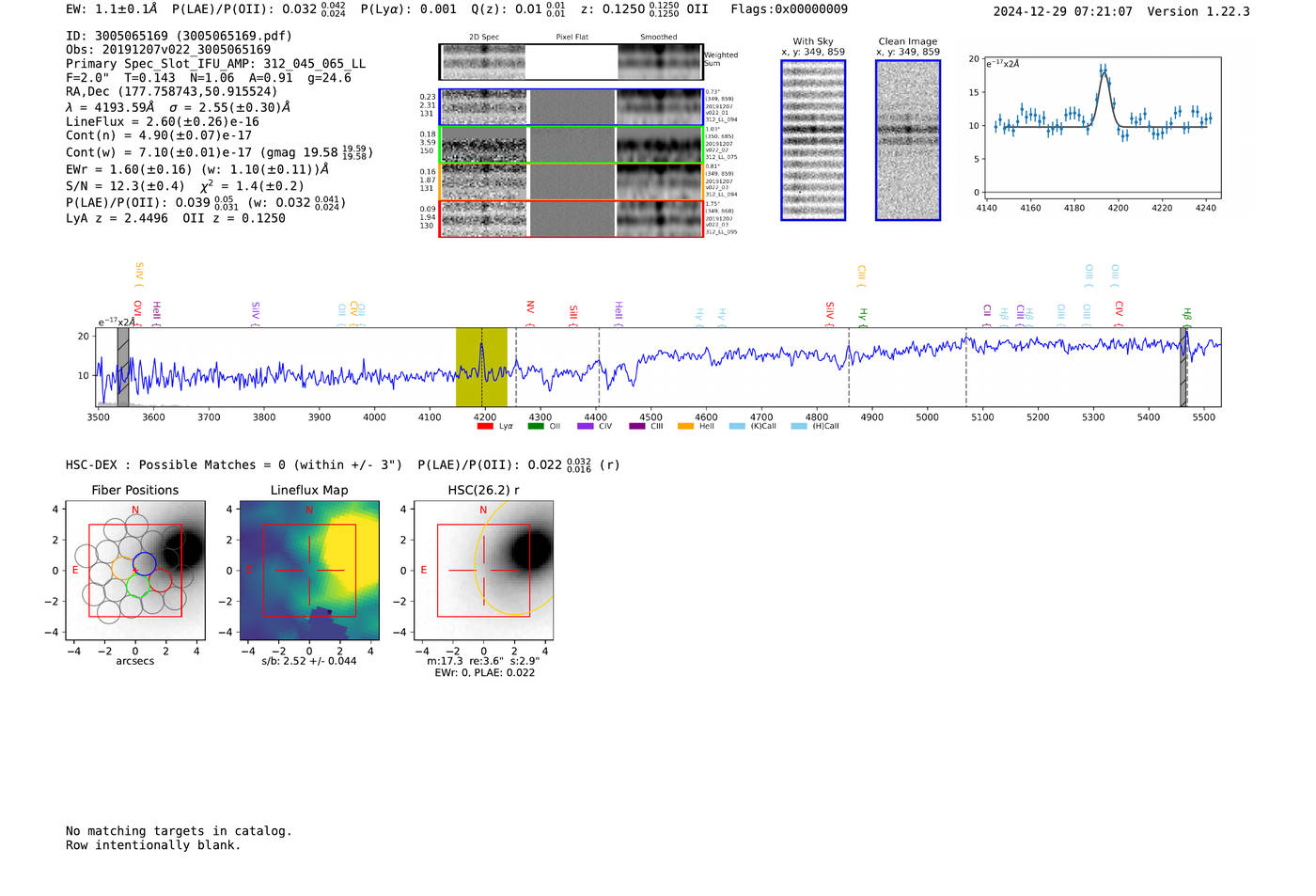This screenshot has height=896, width=1316.
Task: Click the Flags:0x00000009 header text
Action: (x=789, y=9)
